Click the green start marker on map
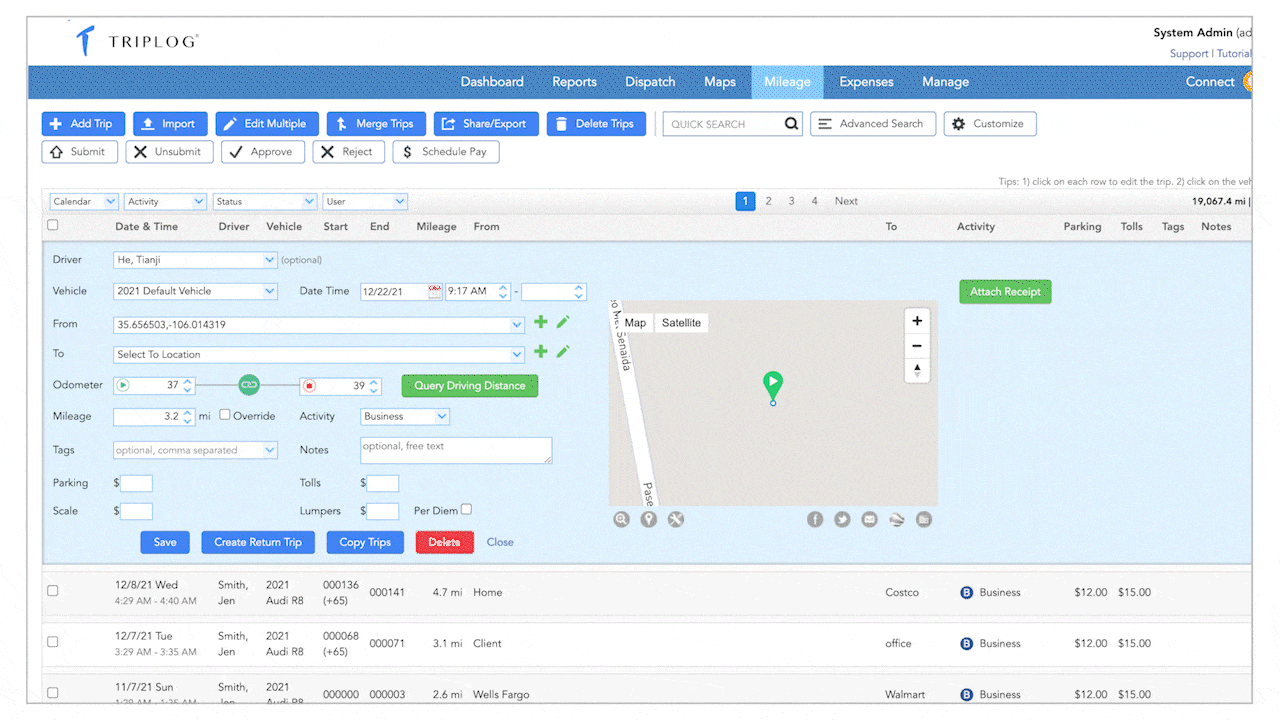This screenshot has height=720, width=1280. click(772, 385)
